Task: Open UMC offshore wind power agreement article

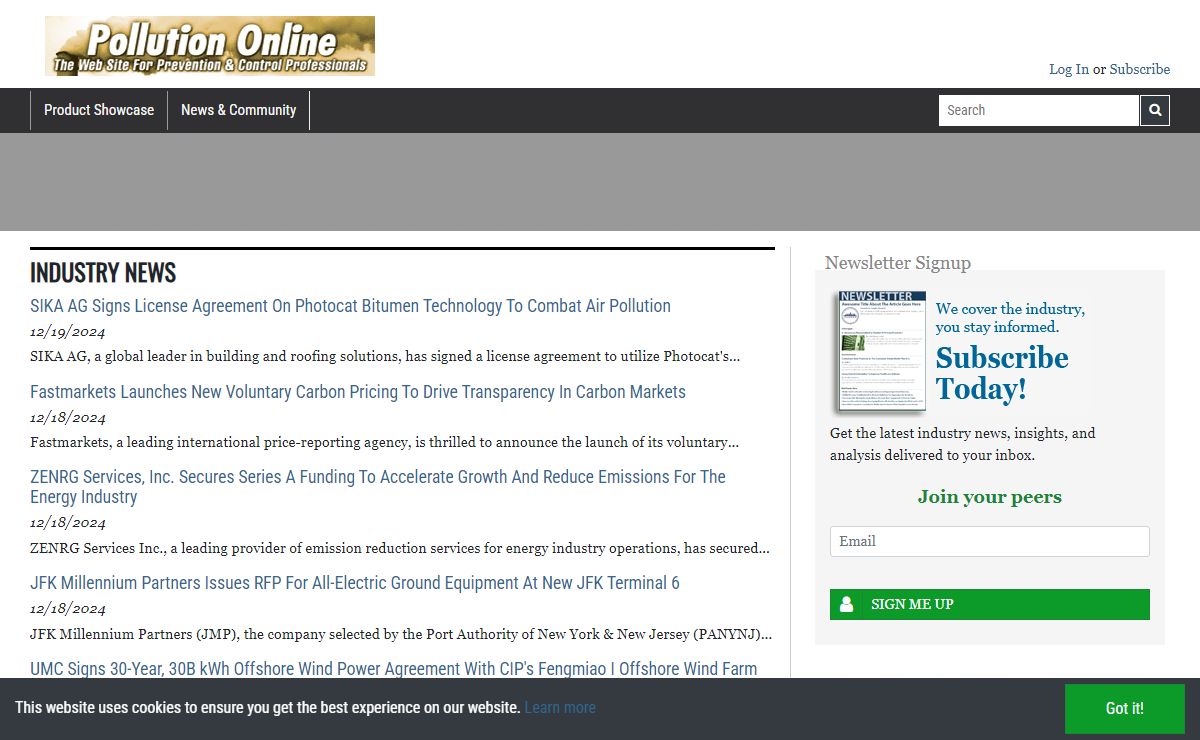Action: coord(394,669)
